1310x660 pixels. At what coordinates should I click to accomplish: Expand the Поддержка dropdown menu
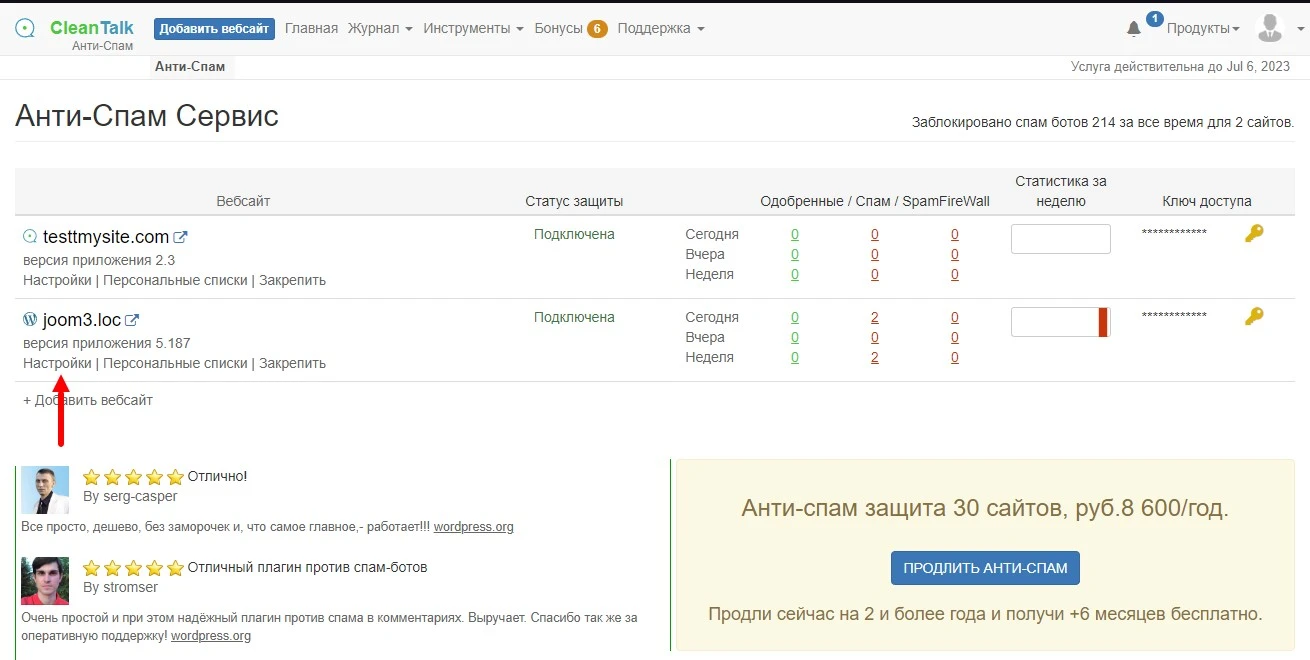[661, 29]
